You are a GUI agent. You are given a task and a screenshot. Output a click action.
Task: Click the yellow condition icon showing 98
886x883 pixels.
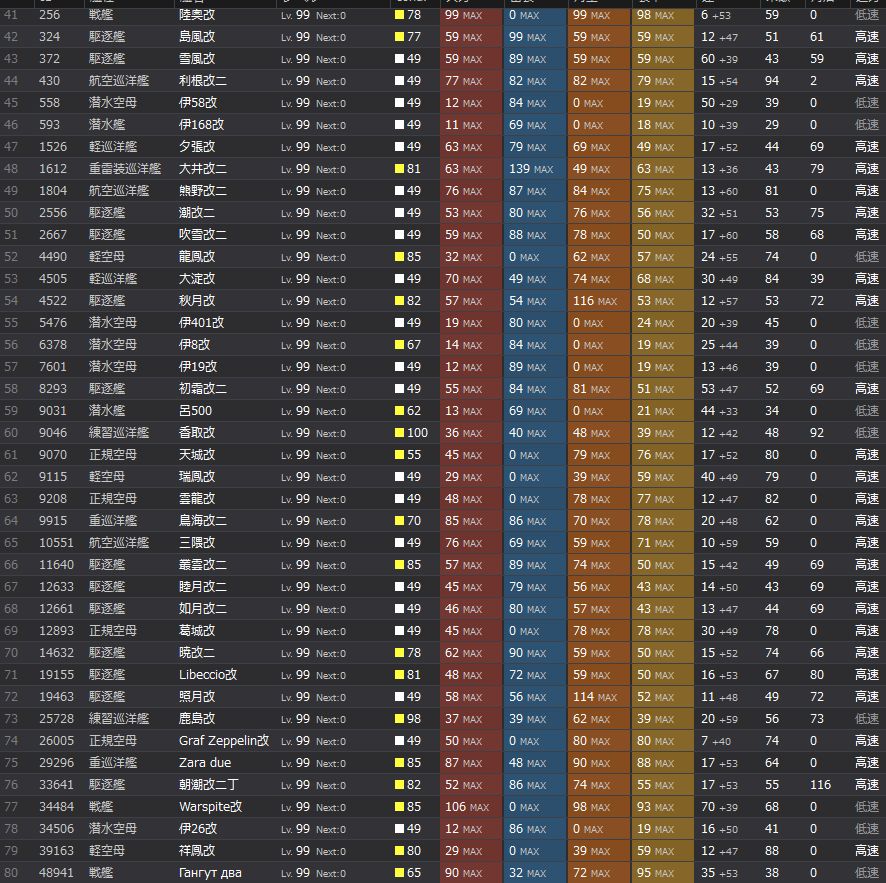399,719
